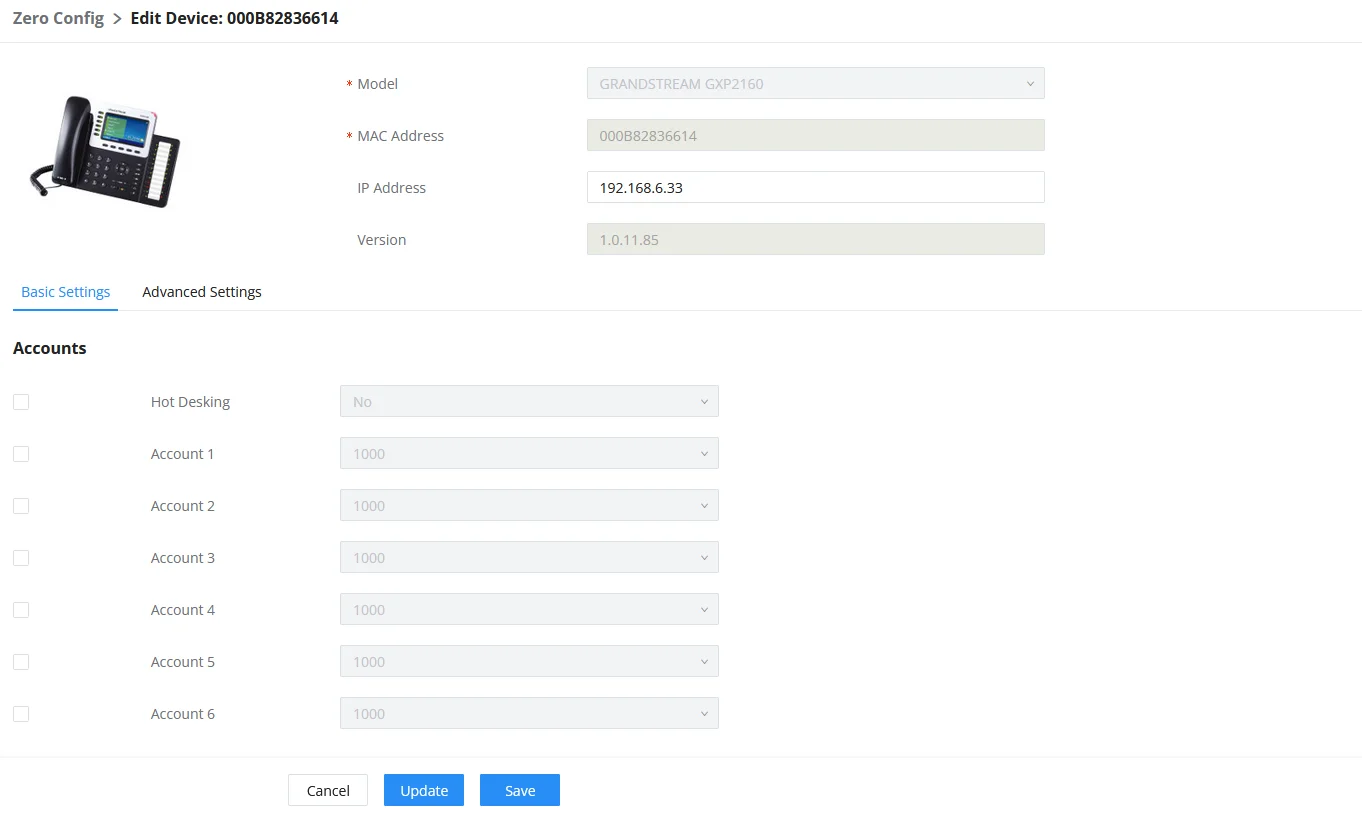Open the Account 6 extension dropdown
This screenshot has height=819, width=1362.
pos(529,713)
